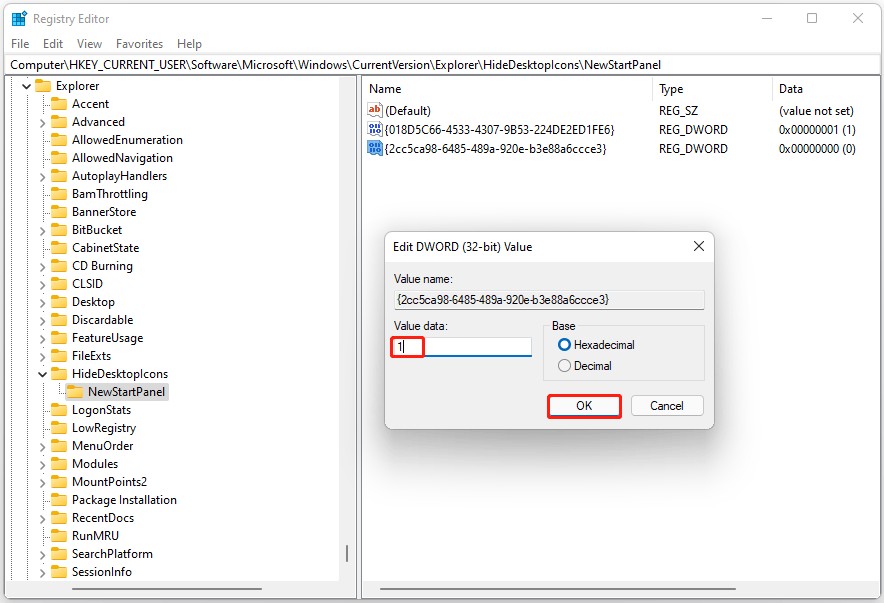The image size is (884, 603).
Task: Select the {2cc5ca98-6485-489a-920e-b3e88a6ccce3} DWORD icon
Action: 374,148
